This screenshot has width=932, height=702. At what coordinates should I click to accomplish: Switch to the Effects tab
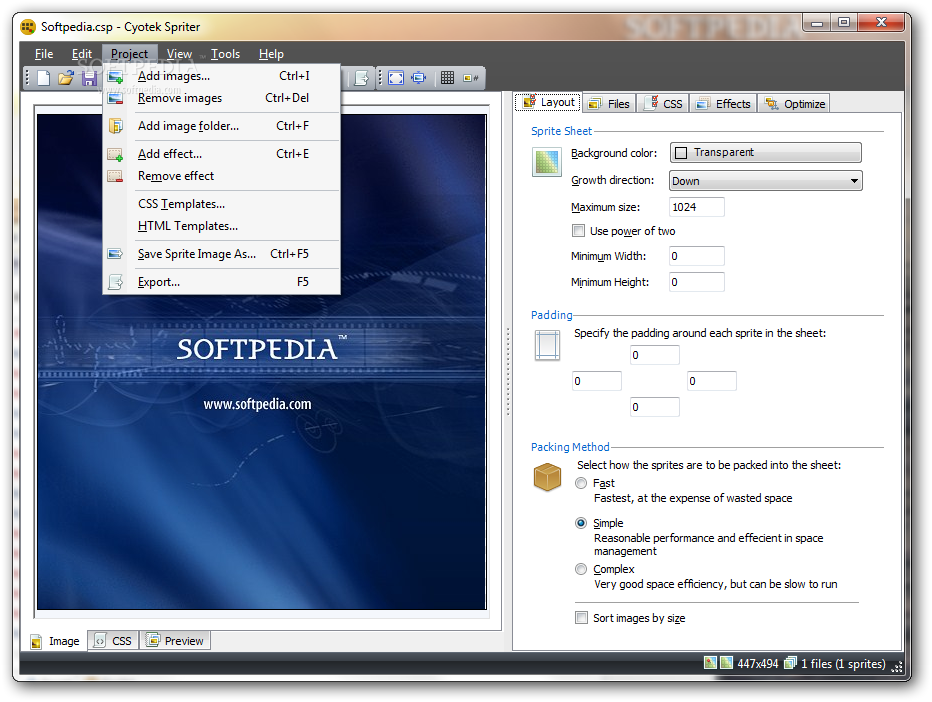pos(723,104)
